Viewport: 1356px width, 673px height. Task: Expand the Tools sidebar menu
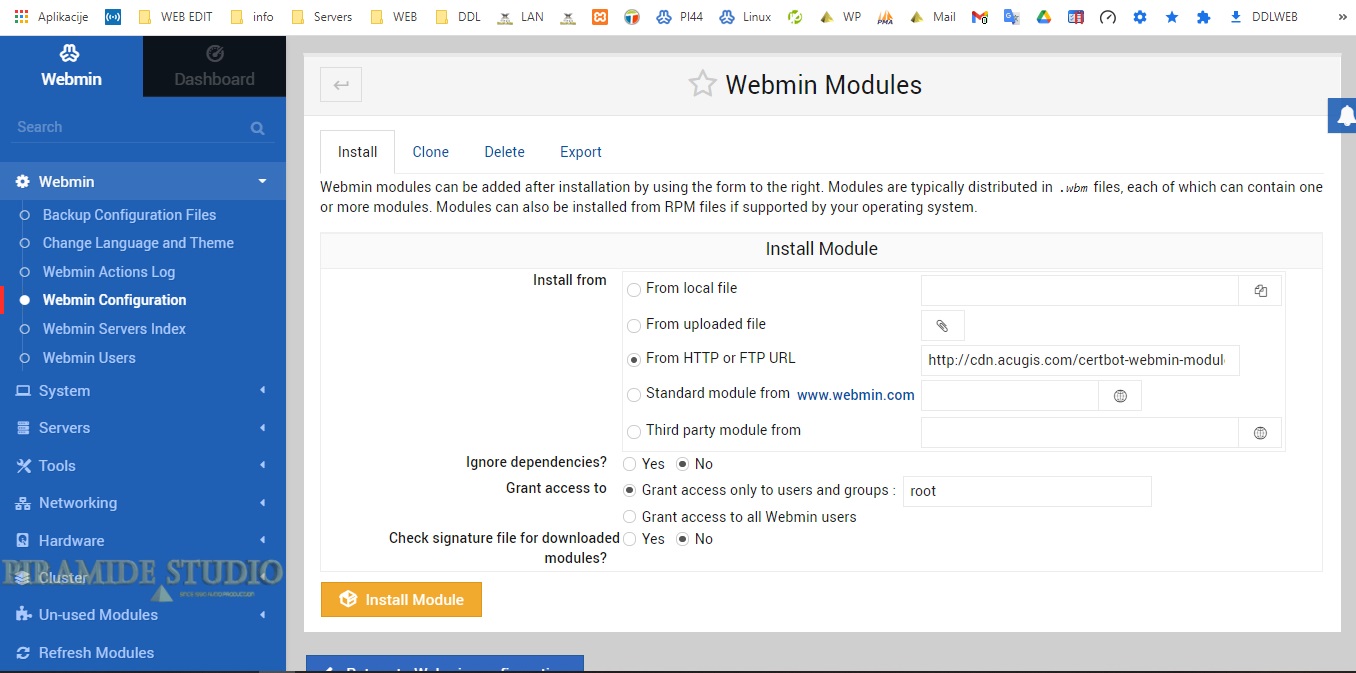pos(143,466)
